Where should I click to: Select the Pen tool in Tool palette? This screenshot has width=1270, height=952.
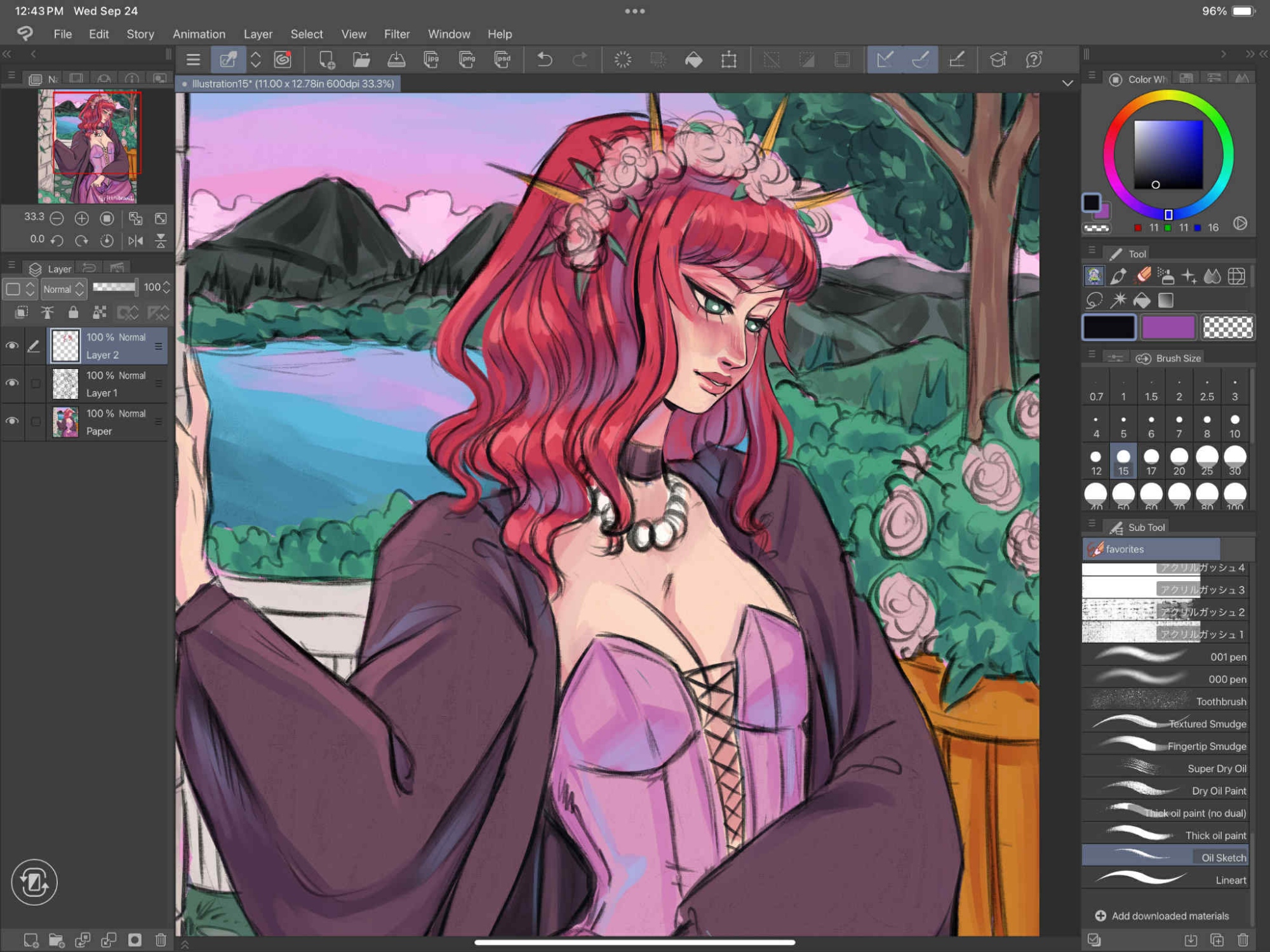click(x=1118, y=276)
